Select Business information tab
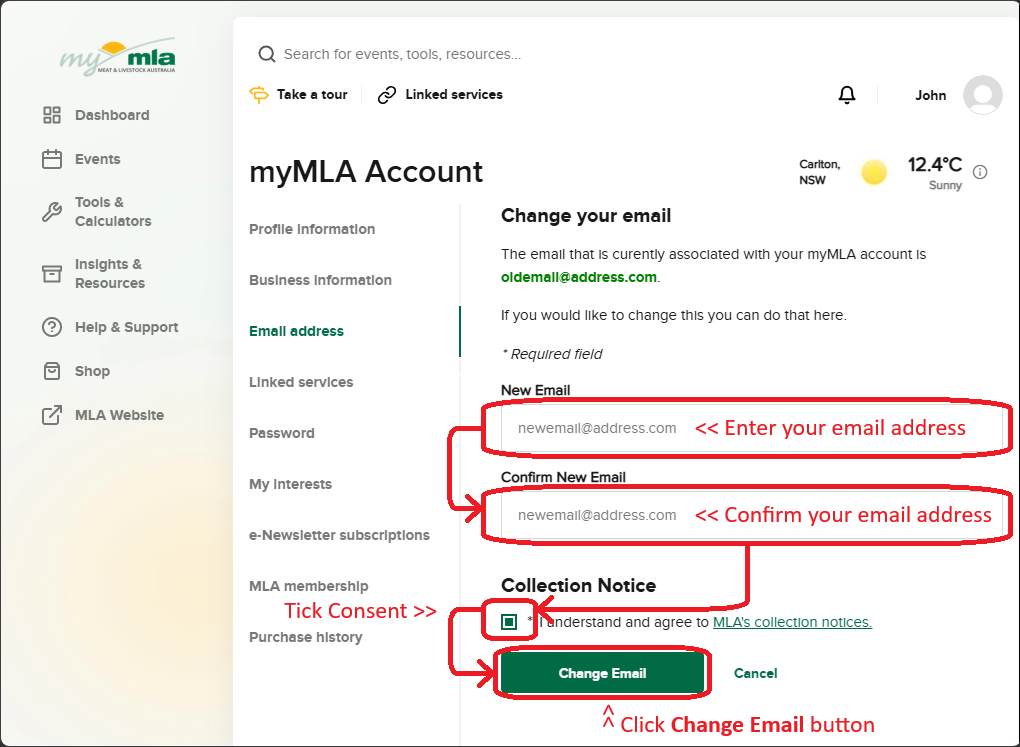The width and height of the screenshot is (1020, 747). click(x=321, y=280)
